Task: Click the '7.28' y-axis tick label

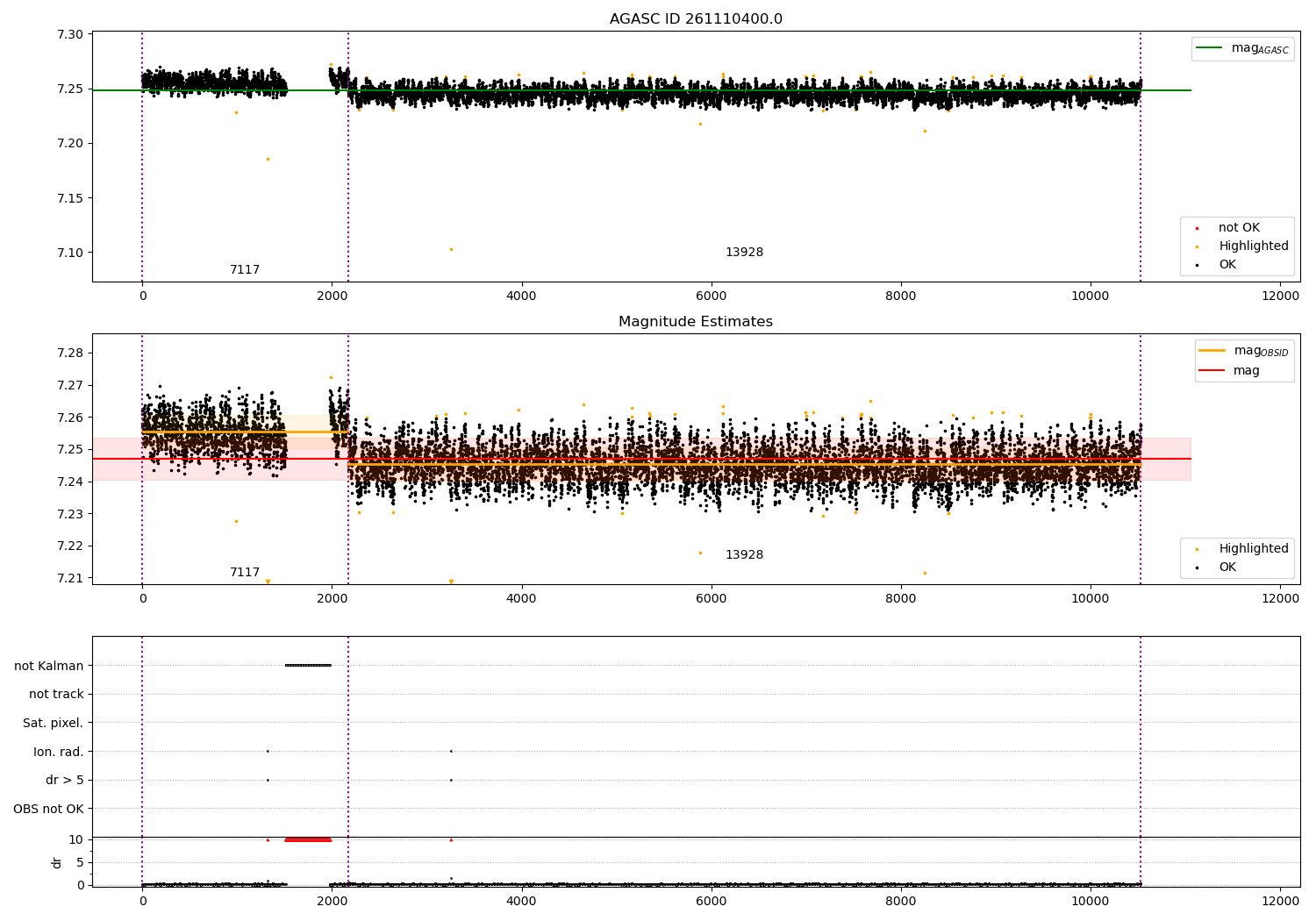Action: (x=70, y=353)
